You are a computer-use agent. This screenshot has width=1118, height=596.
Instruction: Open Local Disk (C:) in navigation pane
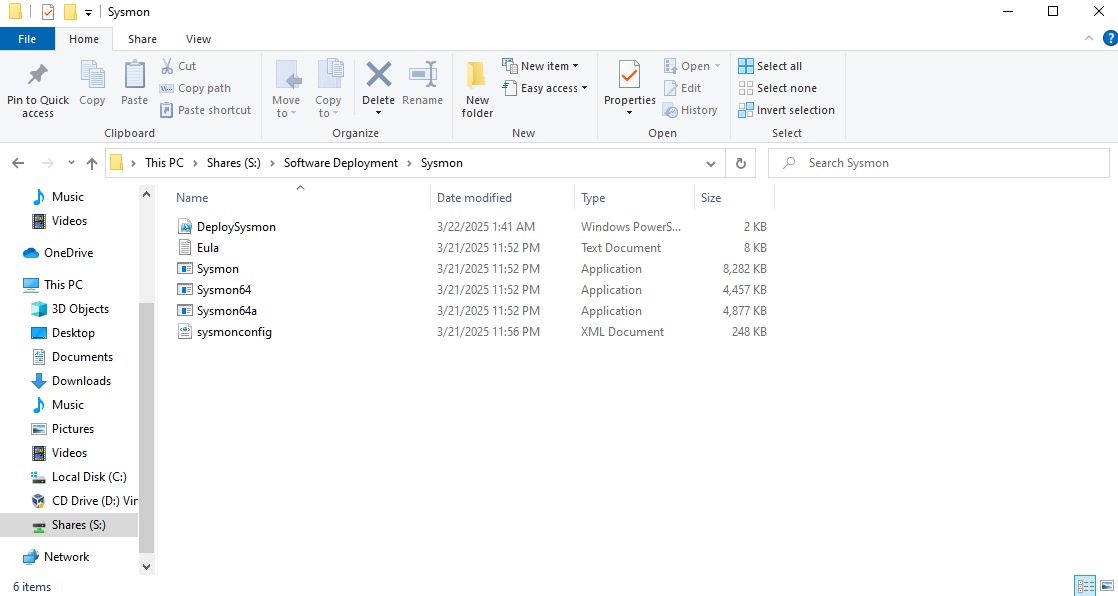tap(89, 477)
